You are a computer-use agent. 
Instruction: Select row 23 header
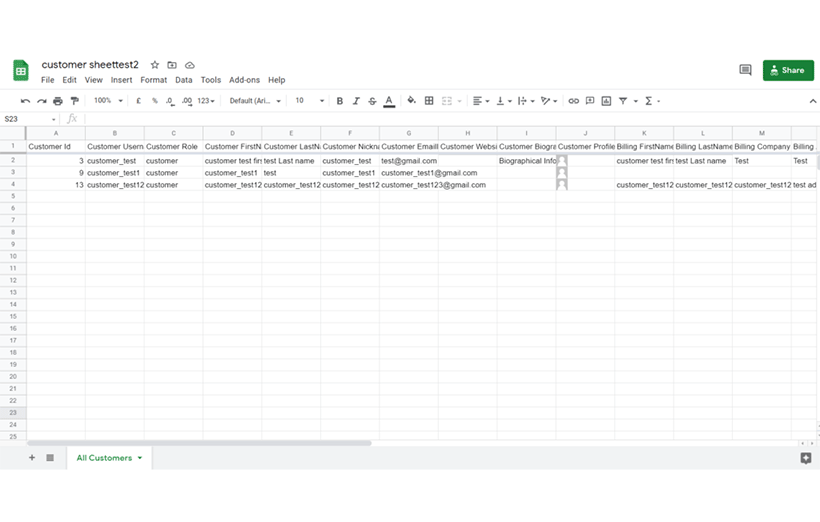point(13,413)
